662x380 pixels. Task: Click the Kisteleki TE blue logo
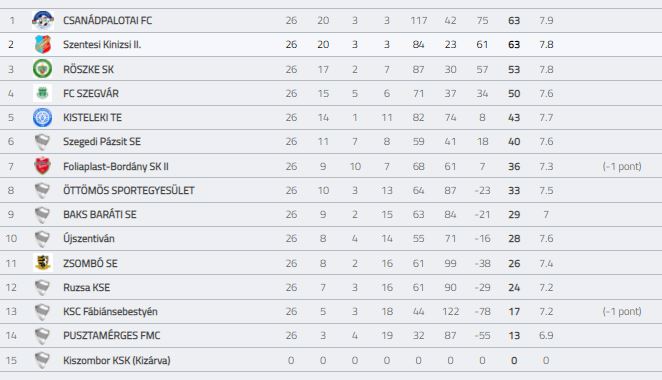(x=43, y=117)
